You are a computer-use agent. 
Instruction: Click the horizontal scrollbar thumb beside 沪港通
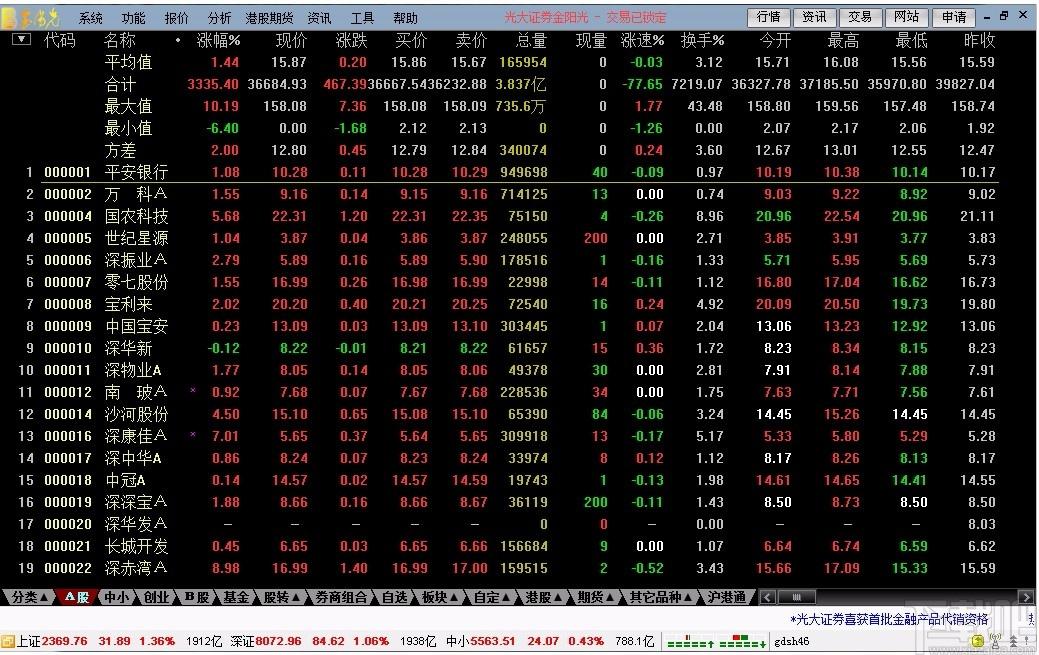[797, 597]
